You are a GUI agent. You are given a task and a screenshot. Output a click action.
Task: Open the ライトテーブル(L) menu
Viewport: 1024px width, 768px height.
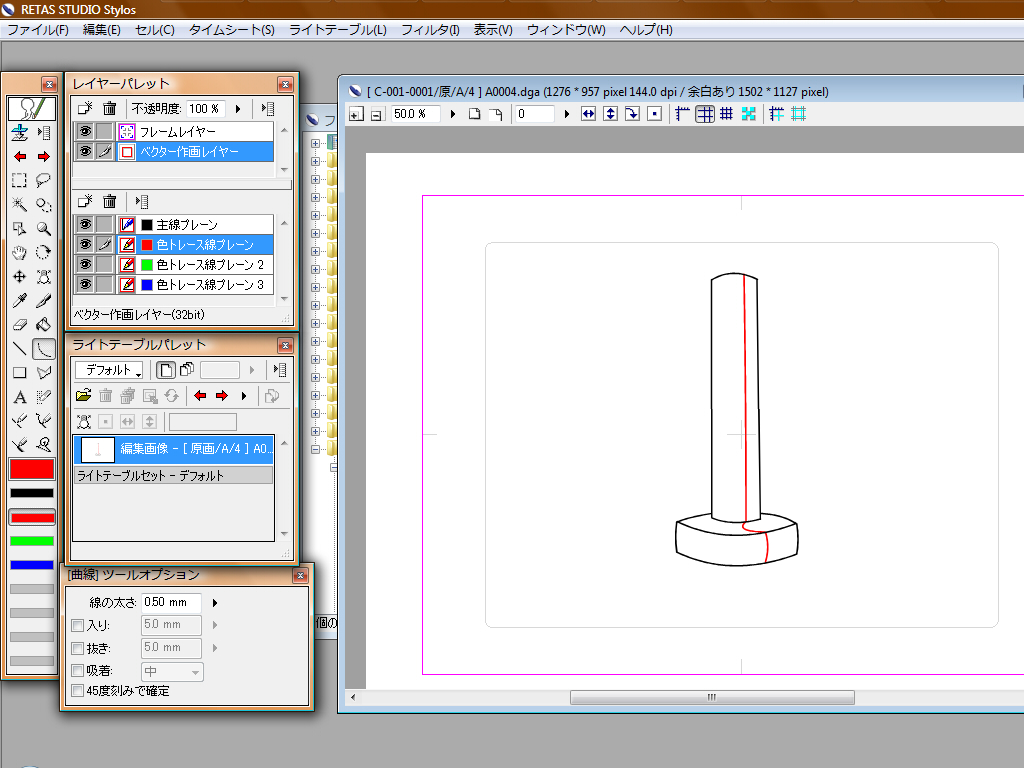click(x=338, y=30)
